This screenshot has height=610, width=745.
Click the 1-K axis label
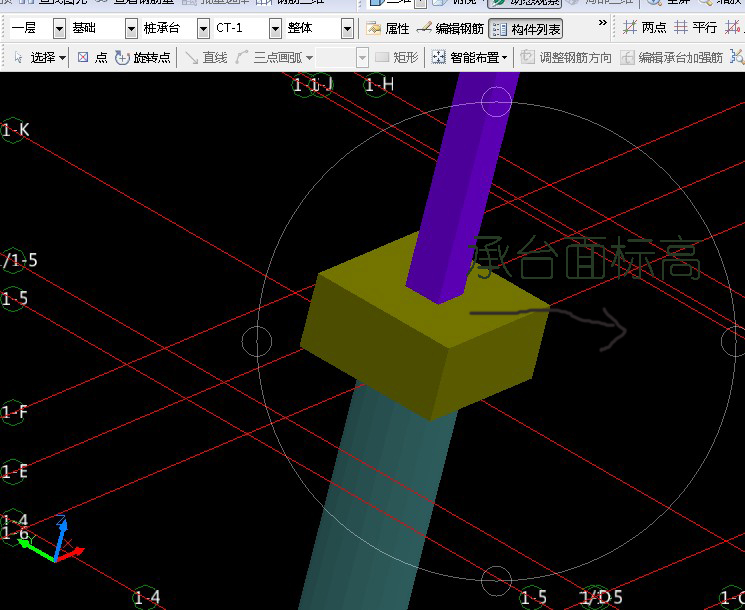15,130
